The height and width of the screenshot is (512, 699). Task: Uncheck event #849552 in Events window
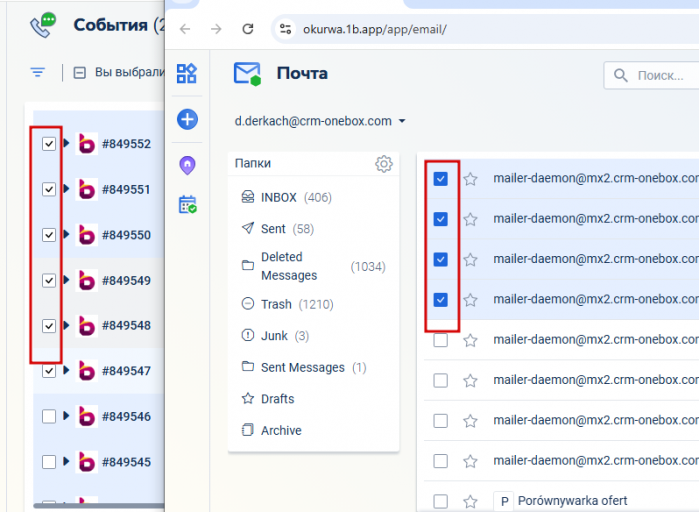click(49, 144)
